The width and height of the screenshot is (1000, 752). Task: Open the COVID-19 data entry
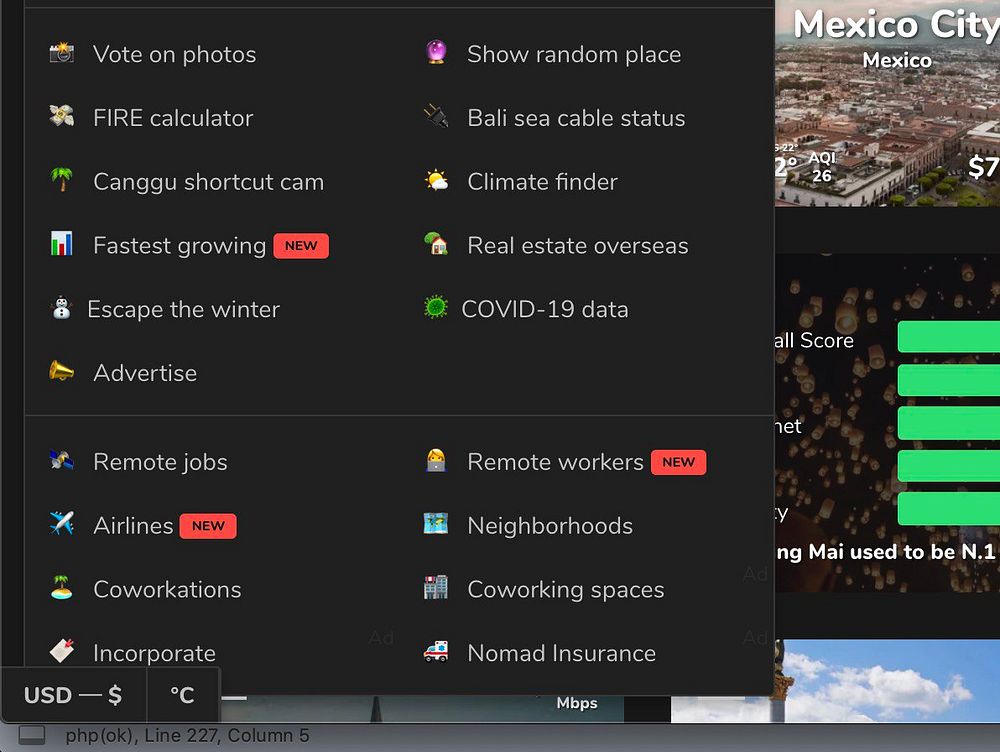(x=545, y=309)
